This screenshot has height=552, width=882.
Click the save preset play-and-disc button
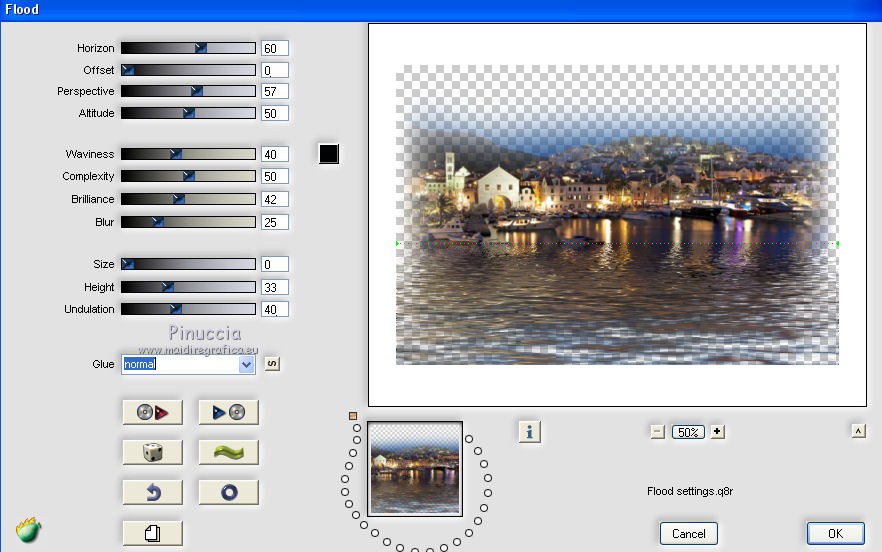228,412
